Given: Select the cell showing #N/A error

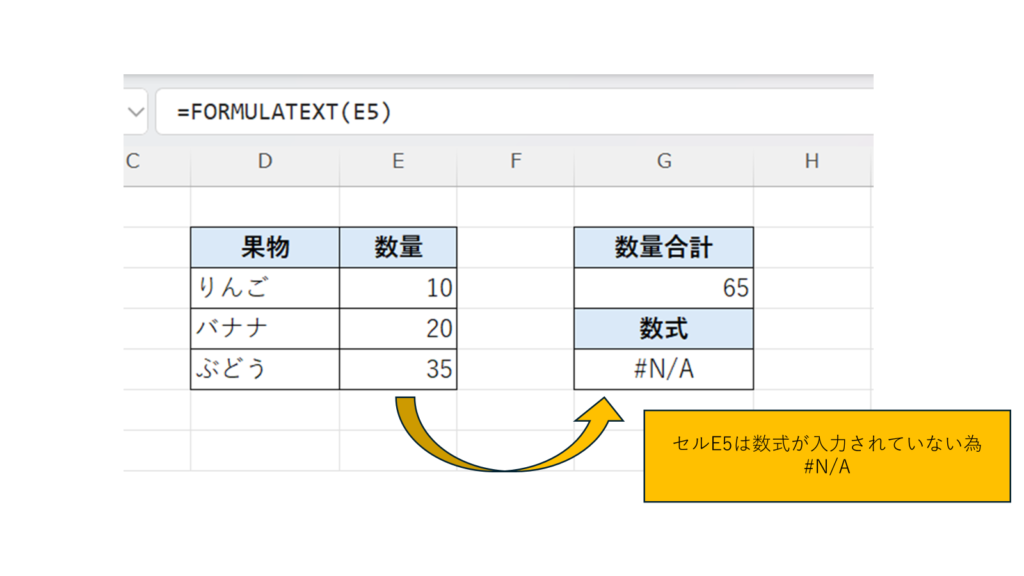Looking at the screenshot, I should 663,369.
